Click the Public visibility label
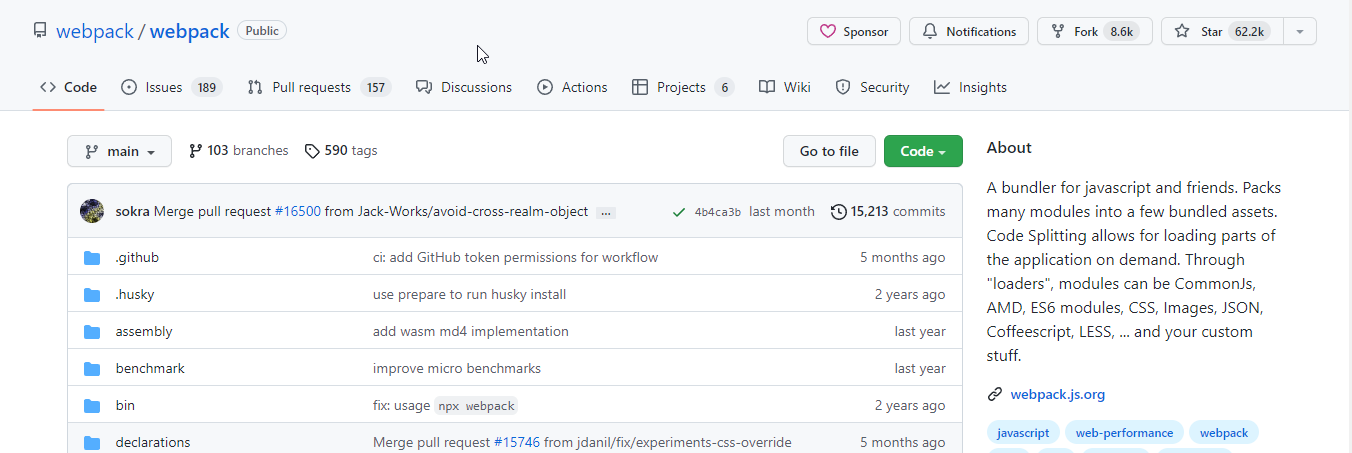The height and width of the screenshot is (453, 1352). point(262,31)
